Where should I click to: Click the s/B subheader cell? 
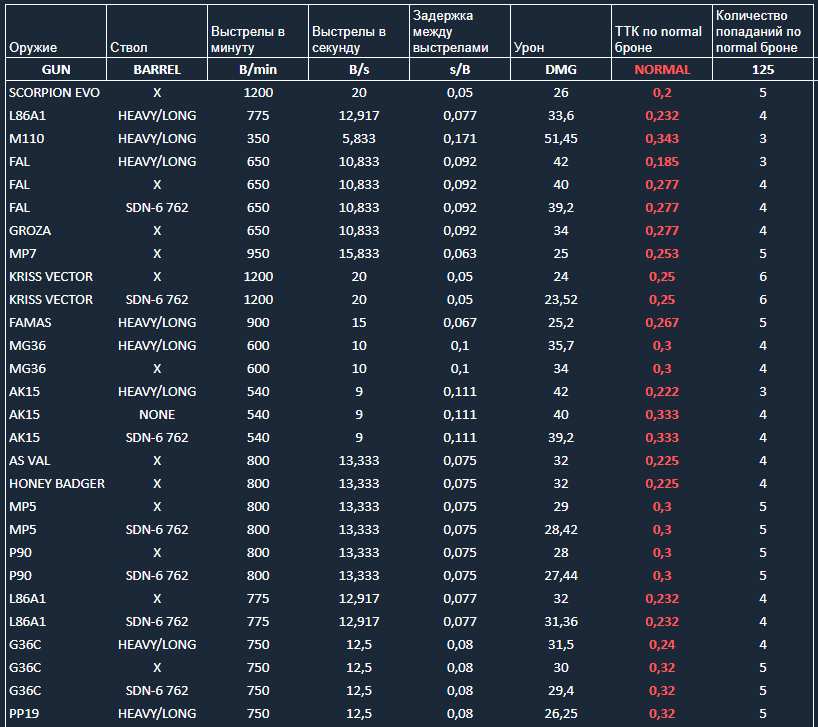460,70
